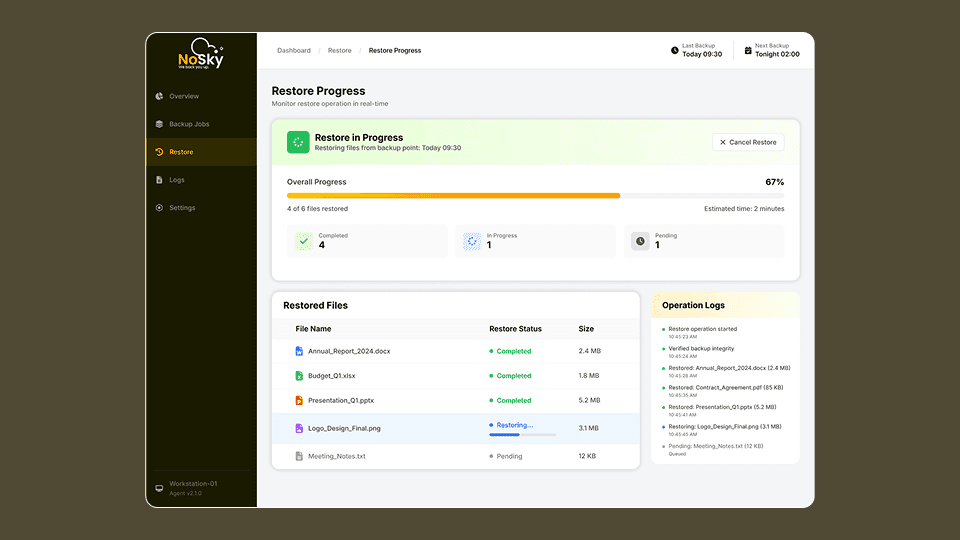Open the Logs sidebar section

(176, 180)
